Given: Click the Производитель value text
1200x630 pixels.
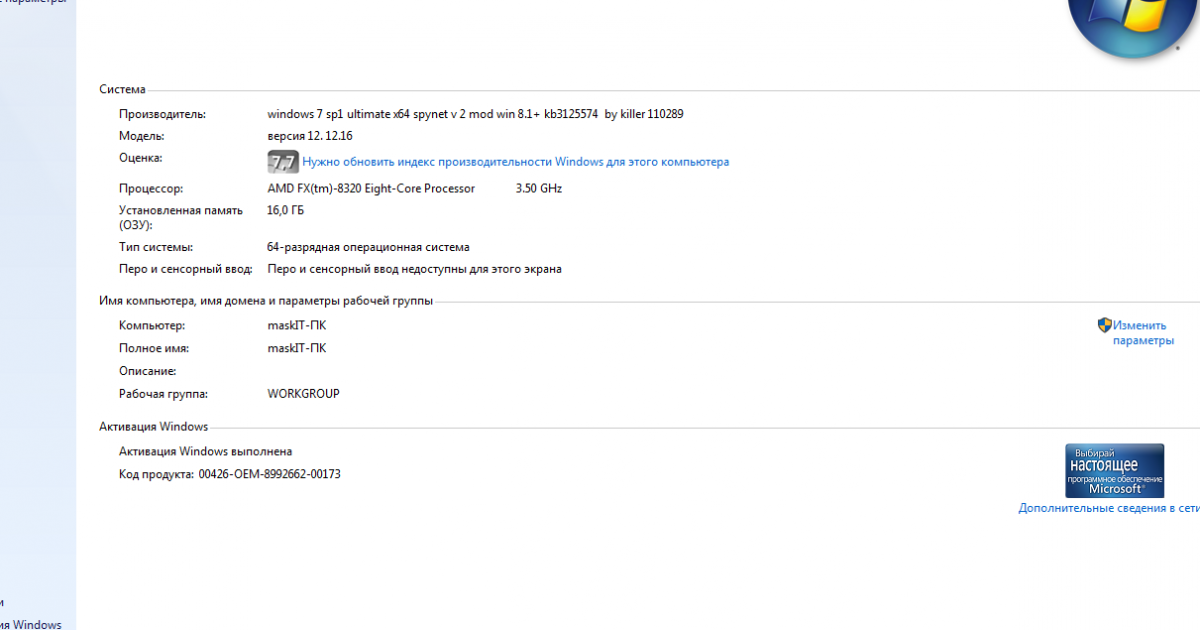Looking at the screenshot, I should (476, 114).
